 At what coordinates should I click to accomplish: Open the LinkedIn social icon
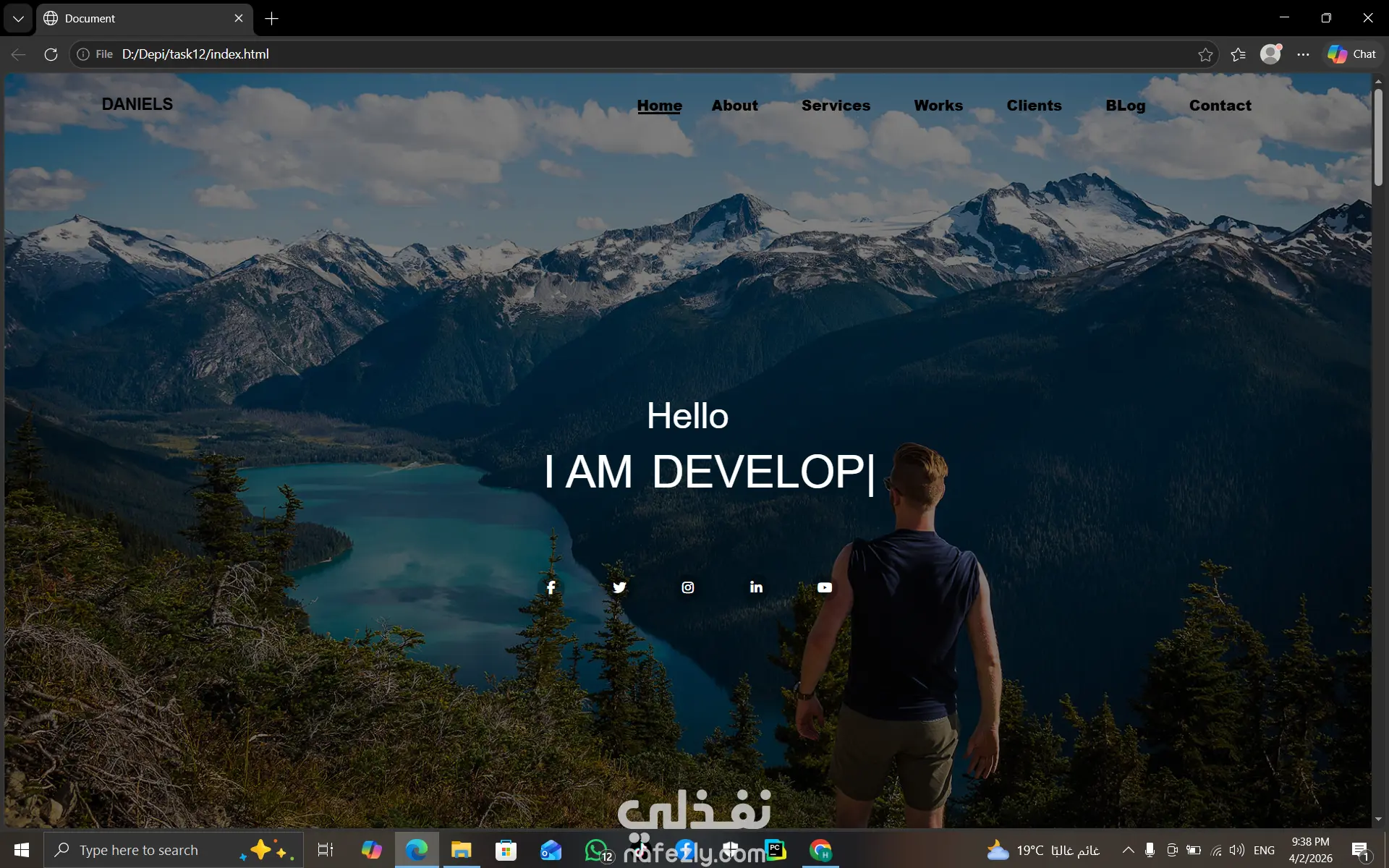(x=756, y=587)
